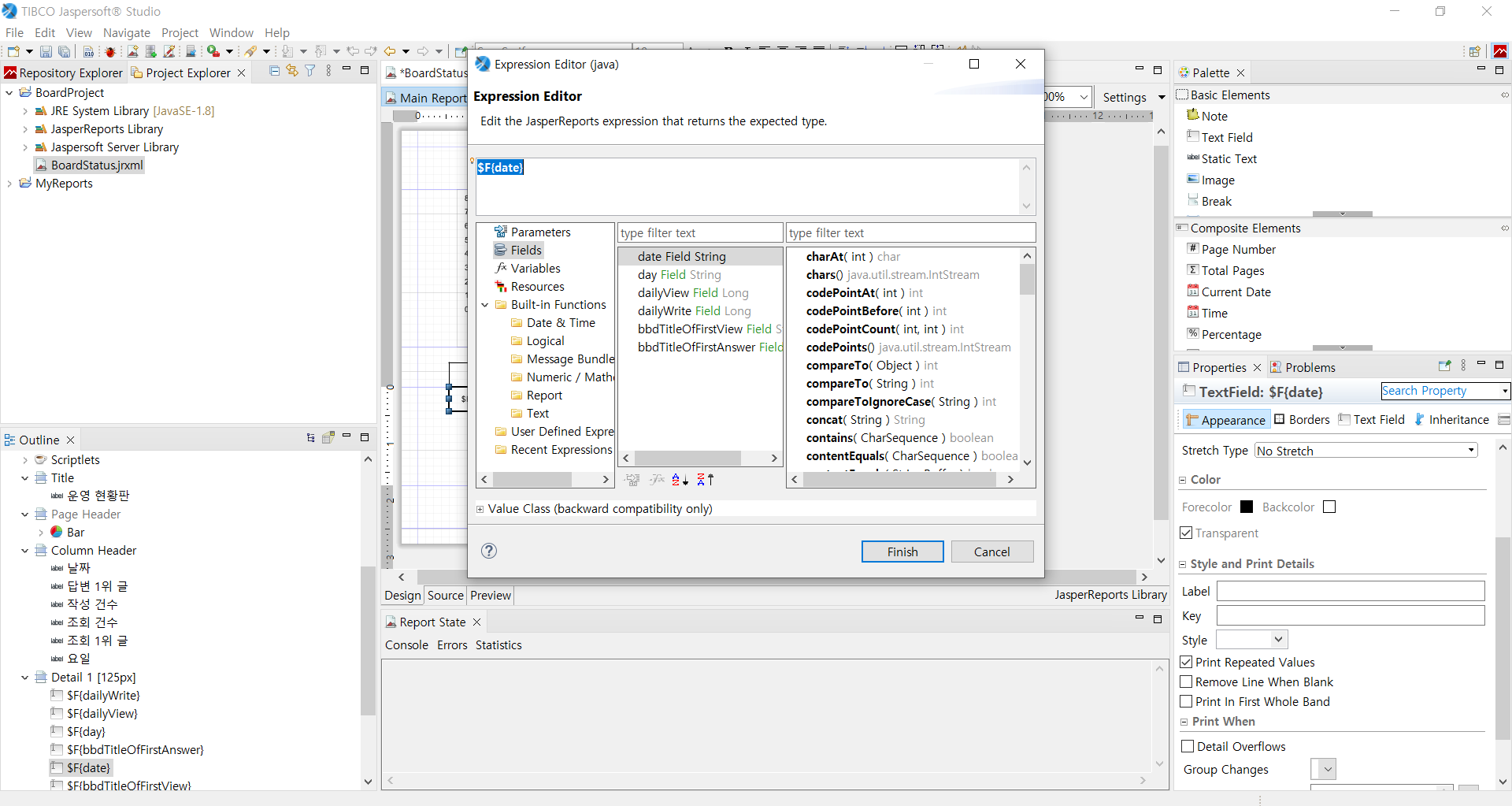Toggle the Transparent checkbox
1512x806 pixels.
(x=1186, y=533)
